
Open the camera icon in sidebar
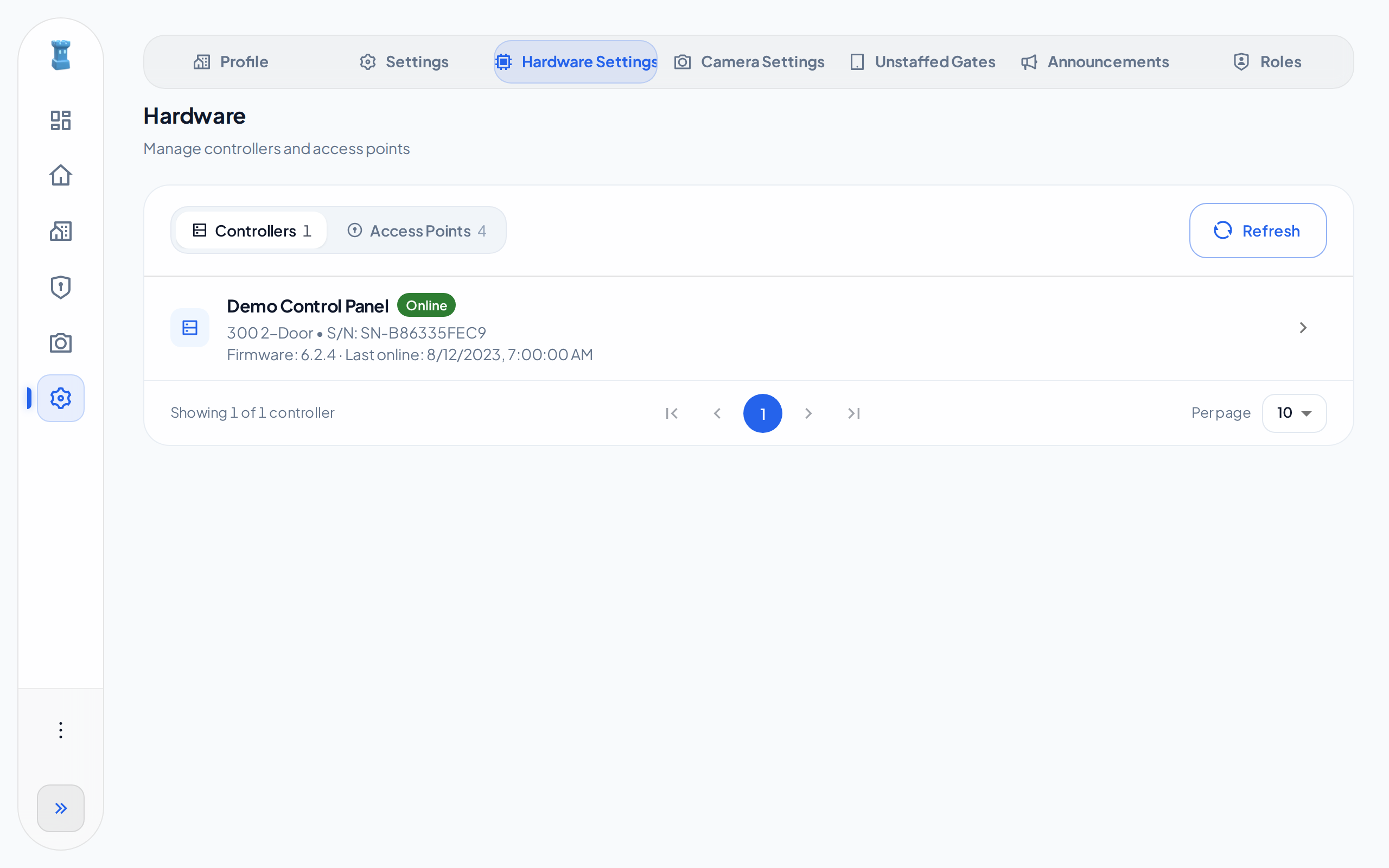point(60,343)
